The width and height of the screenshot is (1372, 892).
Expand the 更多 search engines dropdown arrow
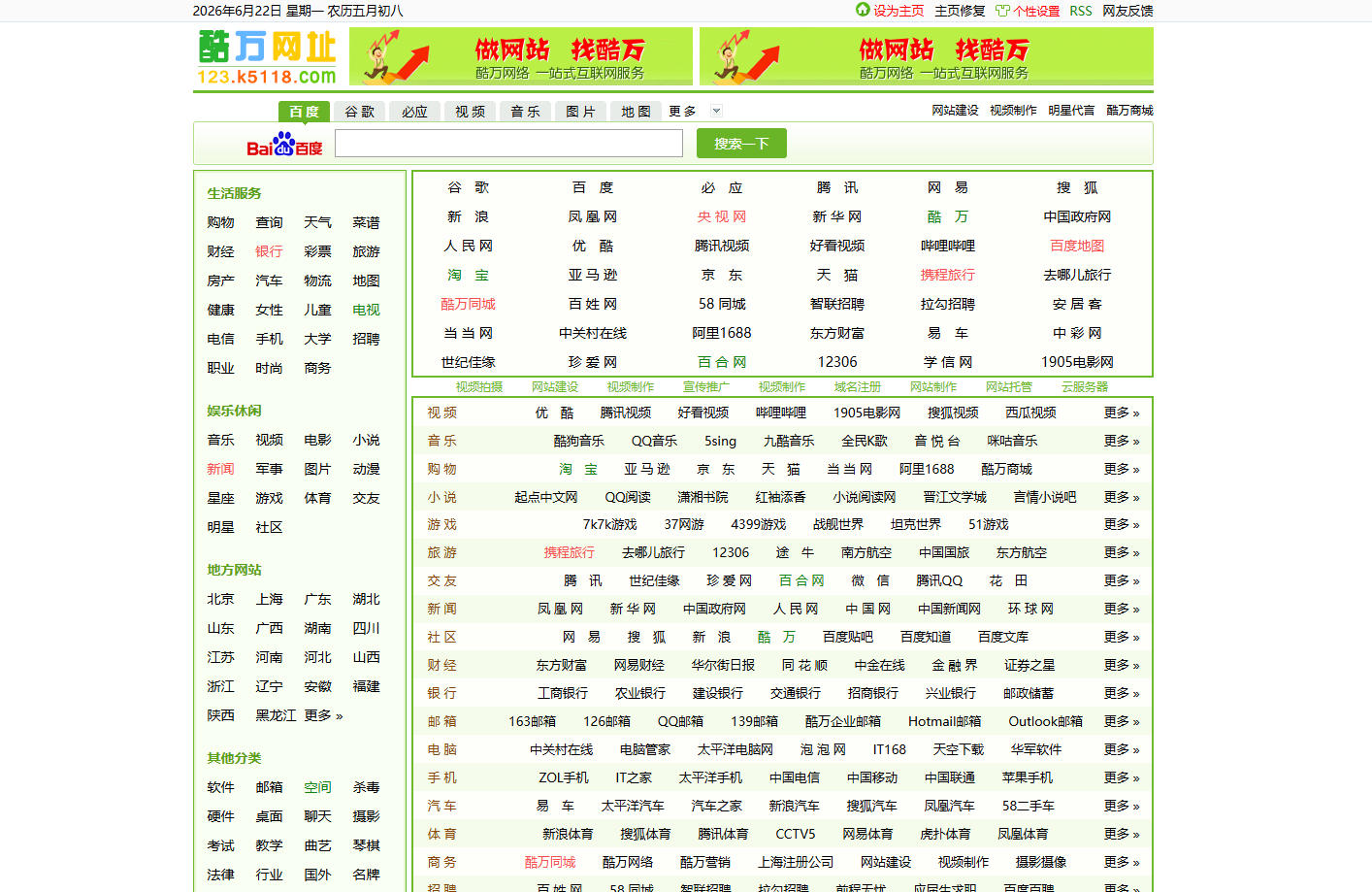(x=716, y=111)
